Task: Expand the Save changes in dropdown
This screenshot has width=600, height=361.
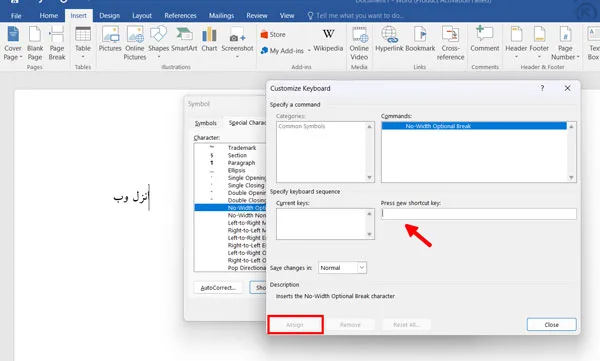Action: coord(362,268)
